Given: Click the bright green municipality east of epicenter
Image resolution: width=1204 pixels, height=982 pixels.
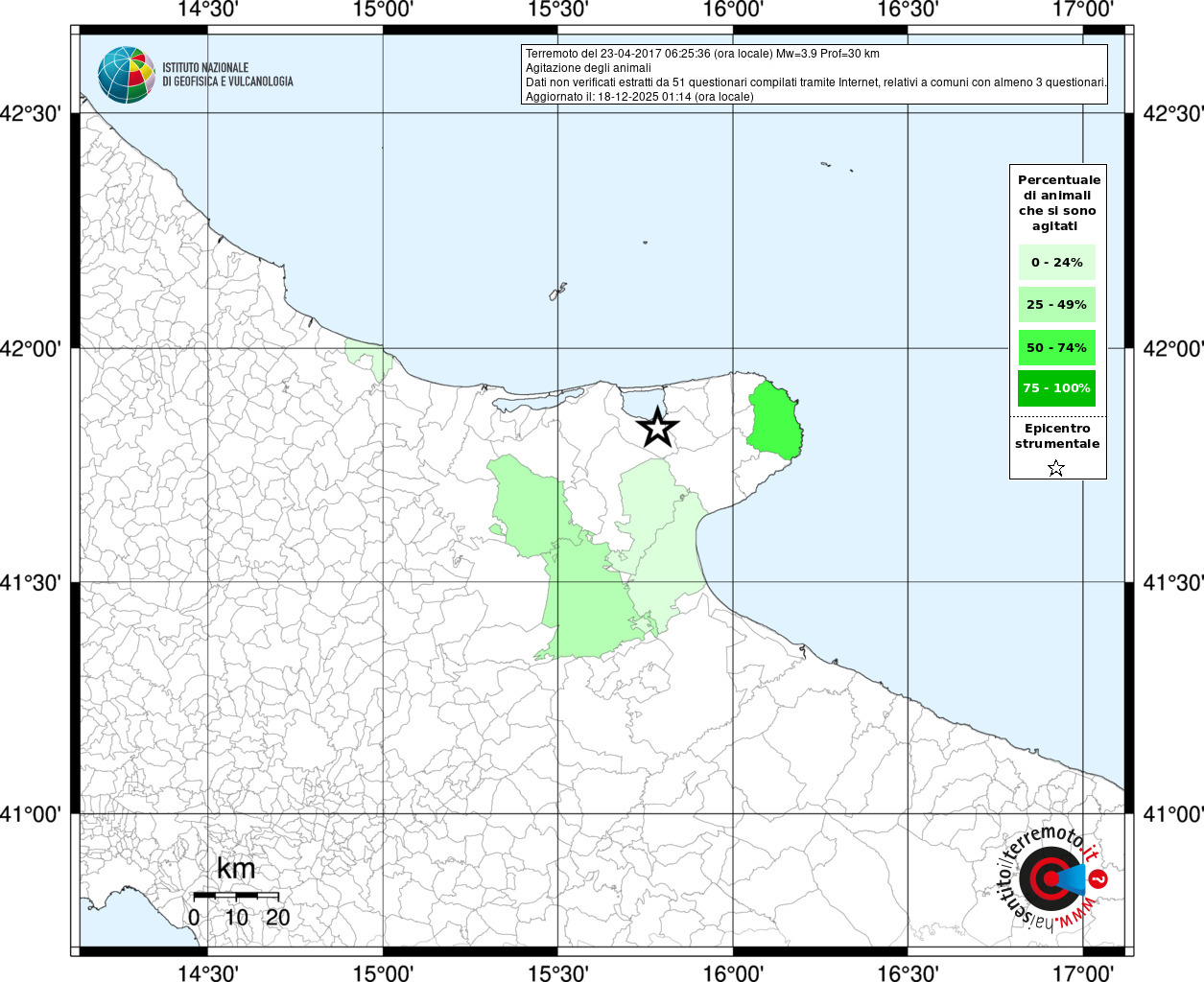Looking at the screenshot, I should pyautogui.click(x=773, y=420).
